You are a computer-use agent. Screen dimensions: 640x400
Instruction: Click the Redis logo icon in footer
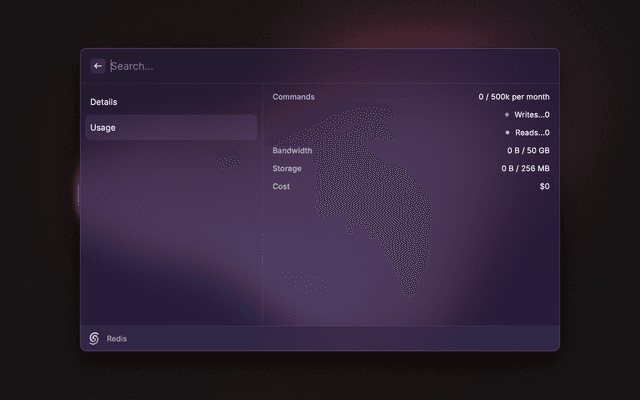(x=94, y=339)
